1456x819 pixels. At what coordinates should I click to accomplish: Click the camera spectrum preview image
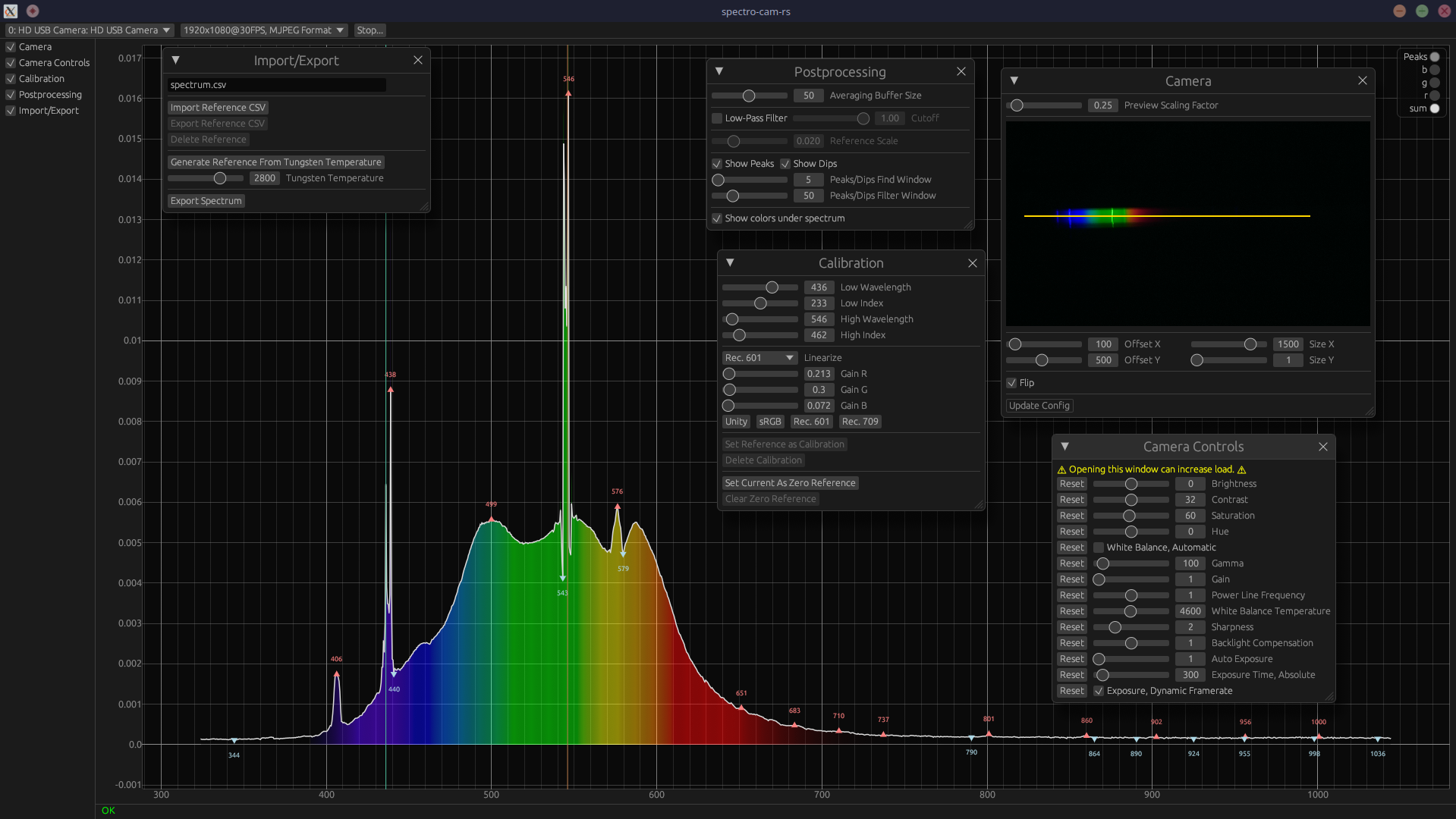(1188, 224)
